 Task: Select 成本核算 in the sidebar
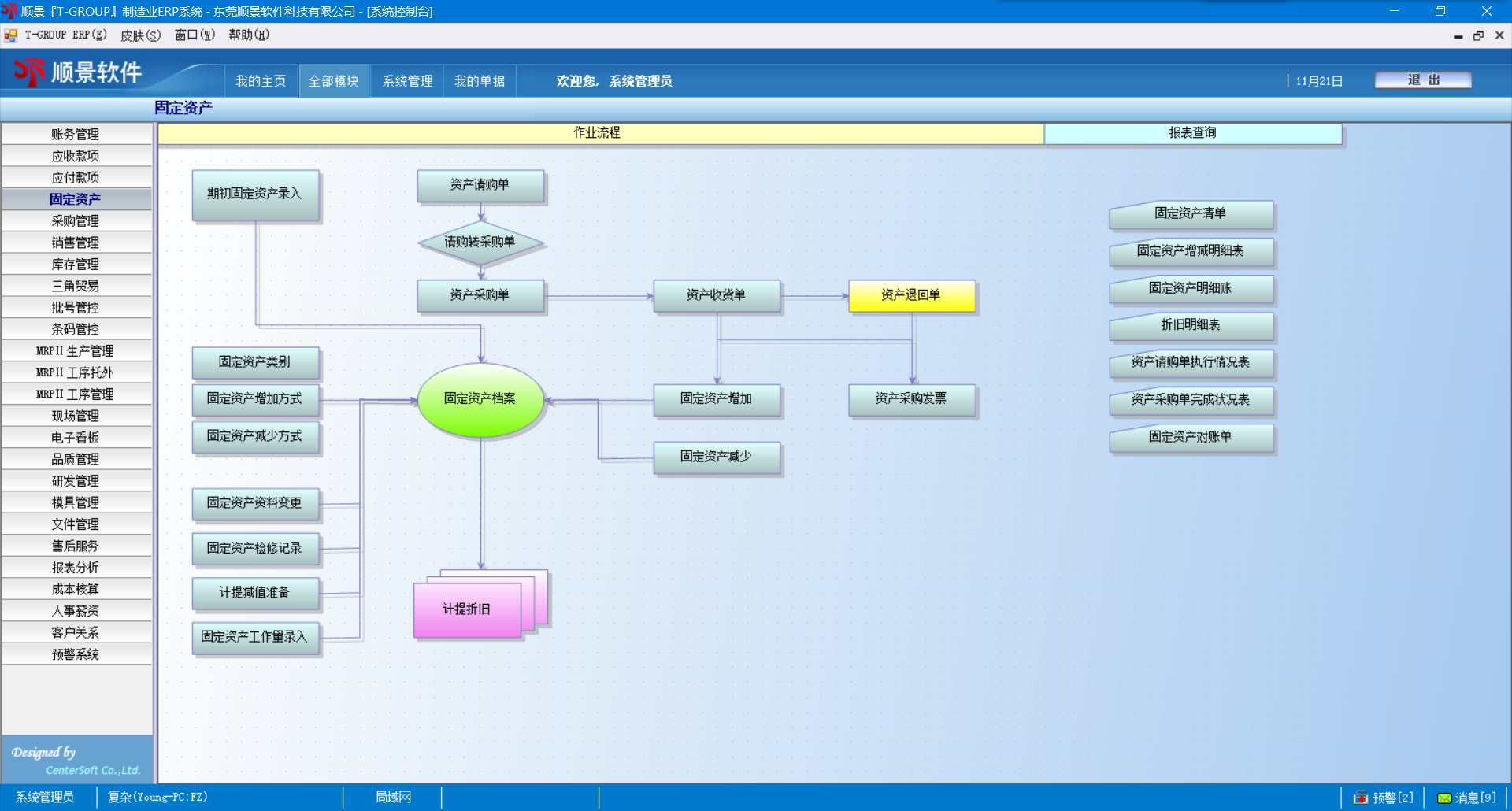76,590
